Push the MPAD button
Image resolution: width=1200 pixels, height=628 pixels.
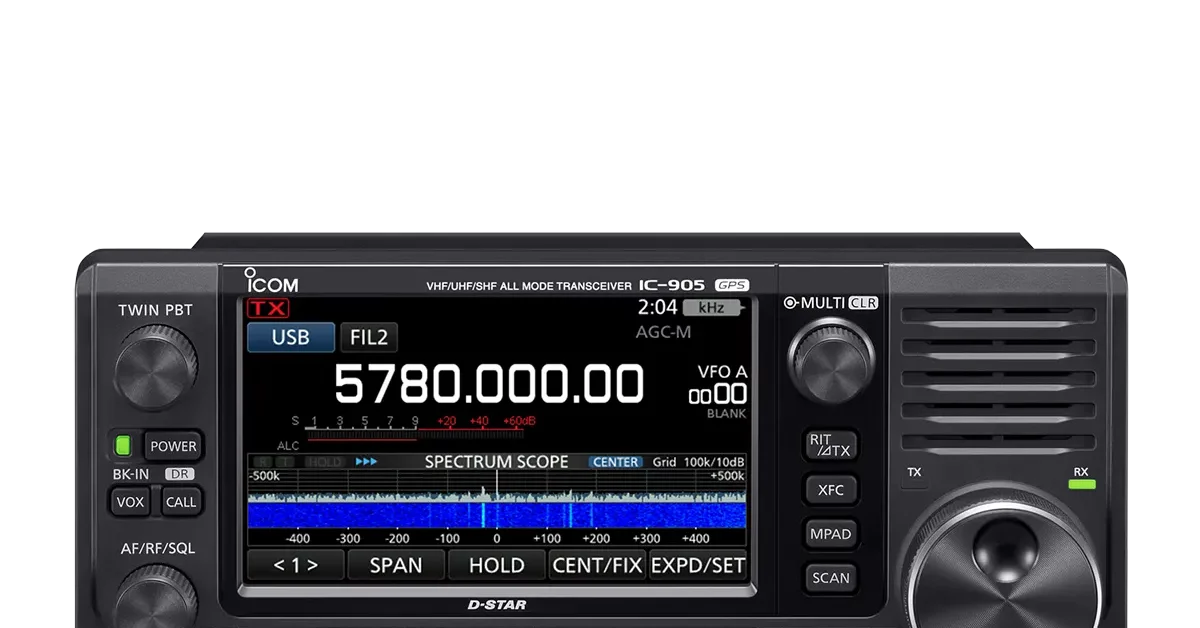coord(831,534)
